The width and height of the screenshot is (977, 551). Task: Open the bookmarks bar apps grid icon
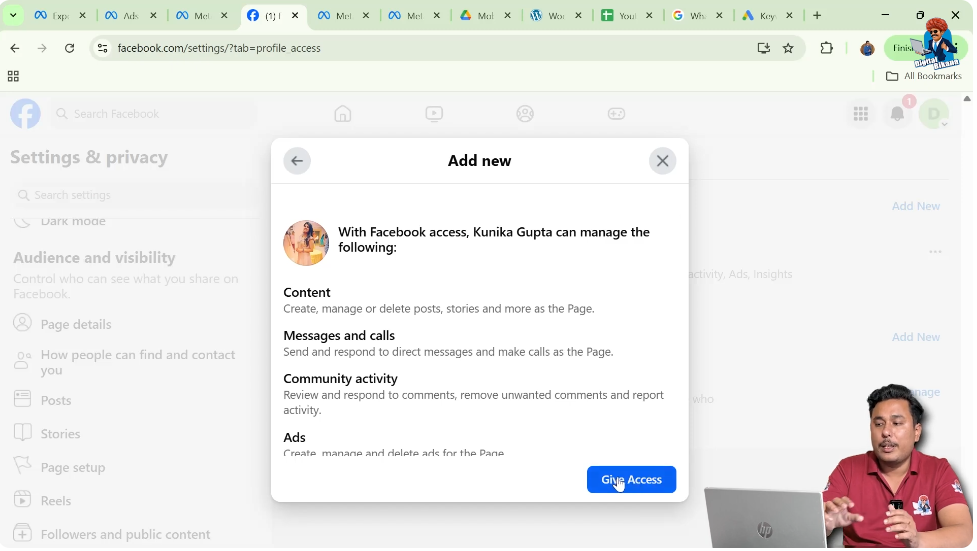point(13,77)
